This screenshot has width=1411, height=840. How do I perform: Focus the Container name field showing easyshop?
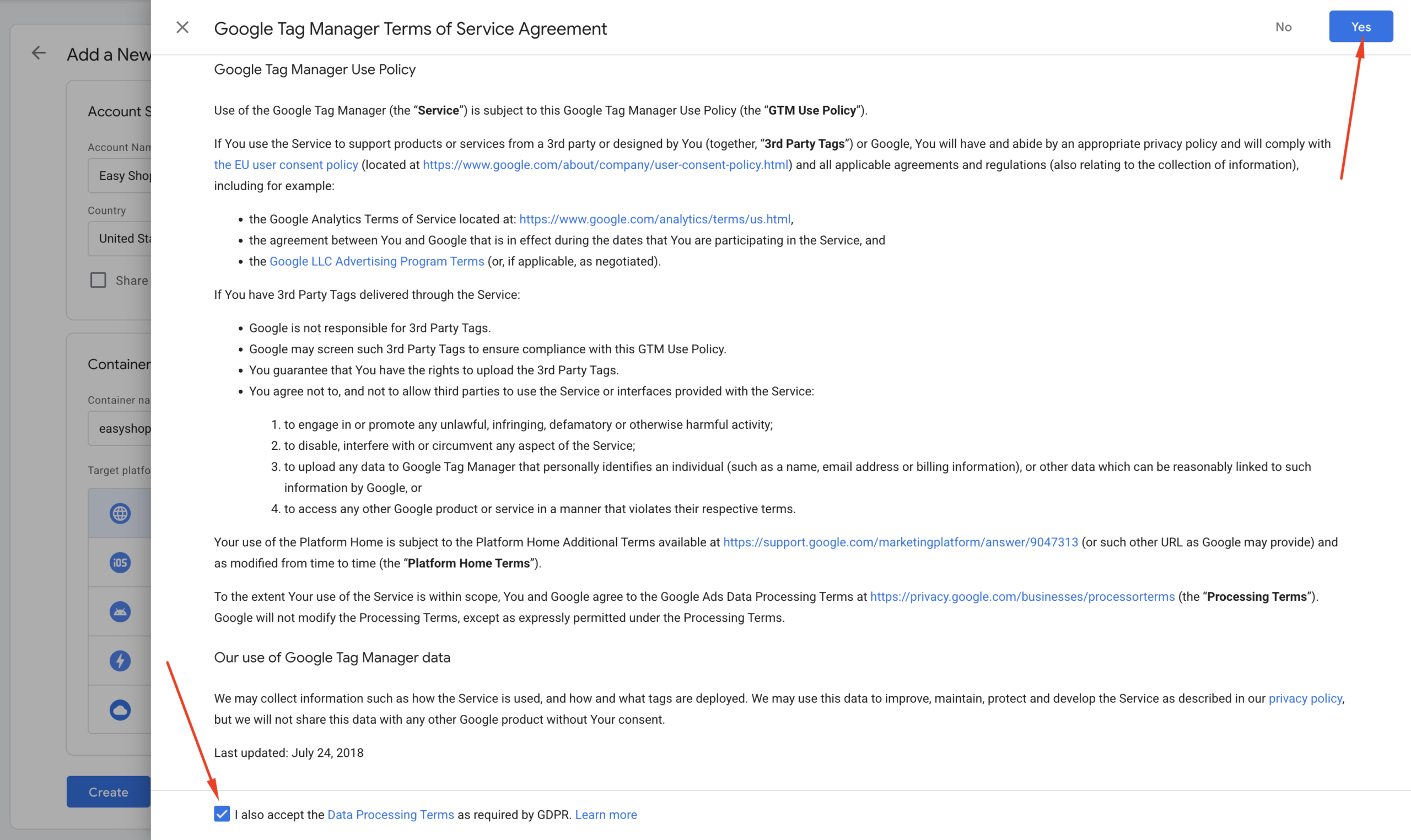coord(120,428)
